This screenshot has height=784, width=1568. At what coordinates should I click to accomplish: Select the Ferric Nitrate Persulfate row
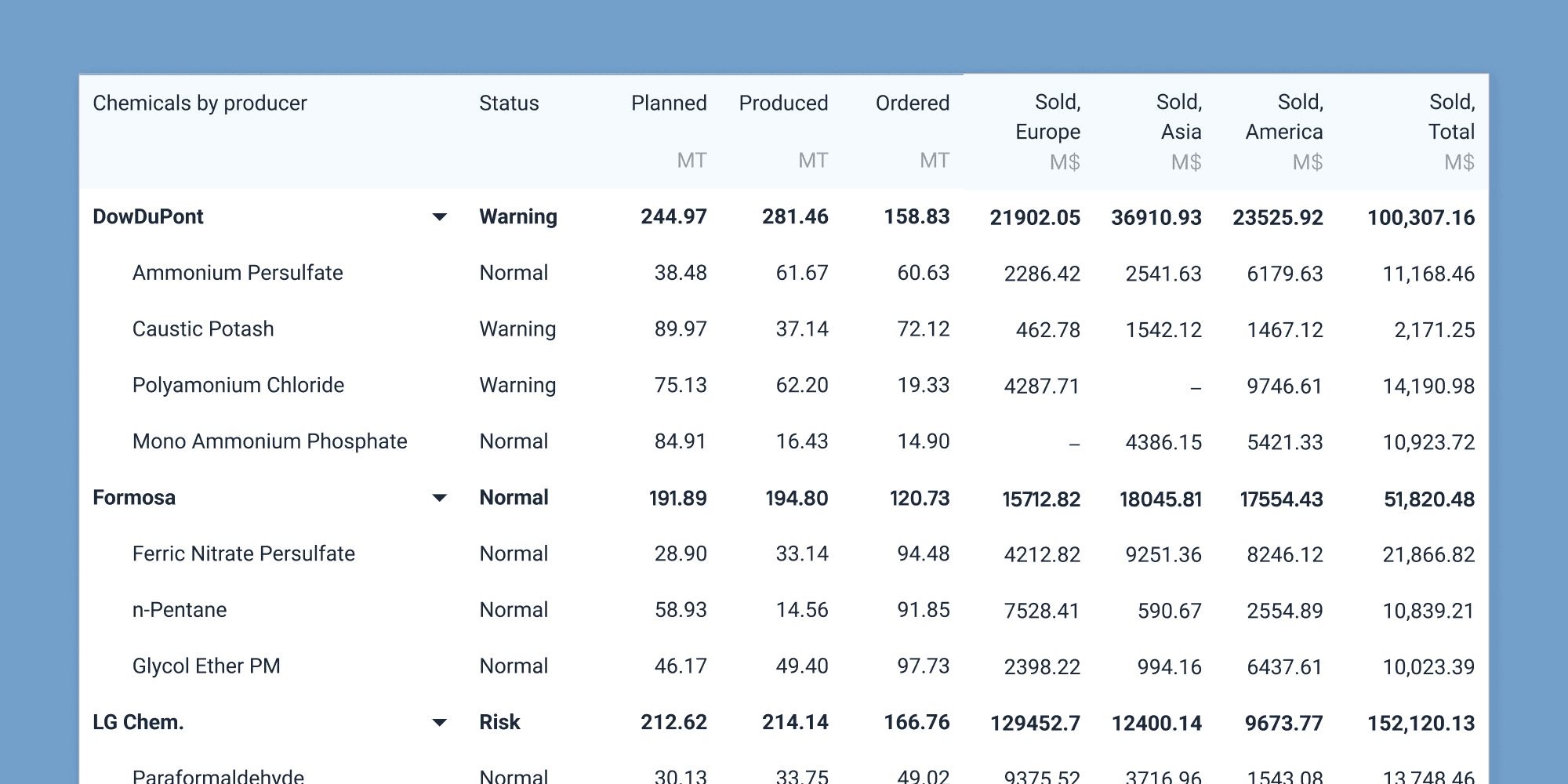(784, 554)
